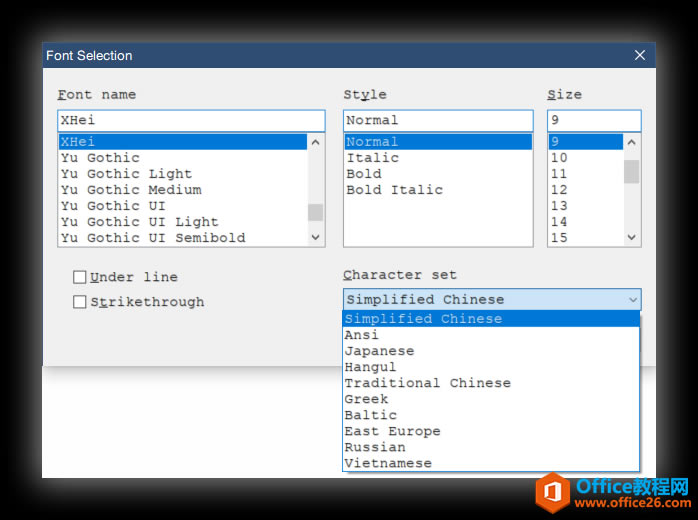Choose Bold Italic style
698x520 pixels.
click(x=394, y=190)
